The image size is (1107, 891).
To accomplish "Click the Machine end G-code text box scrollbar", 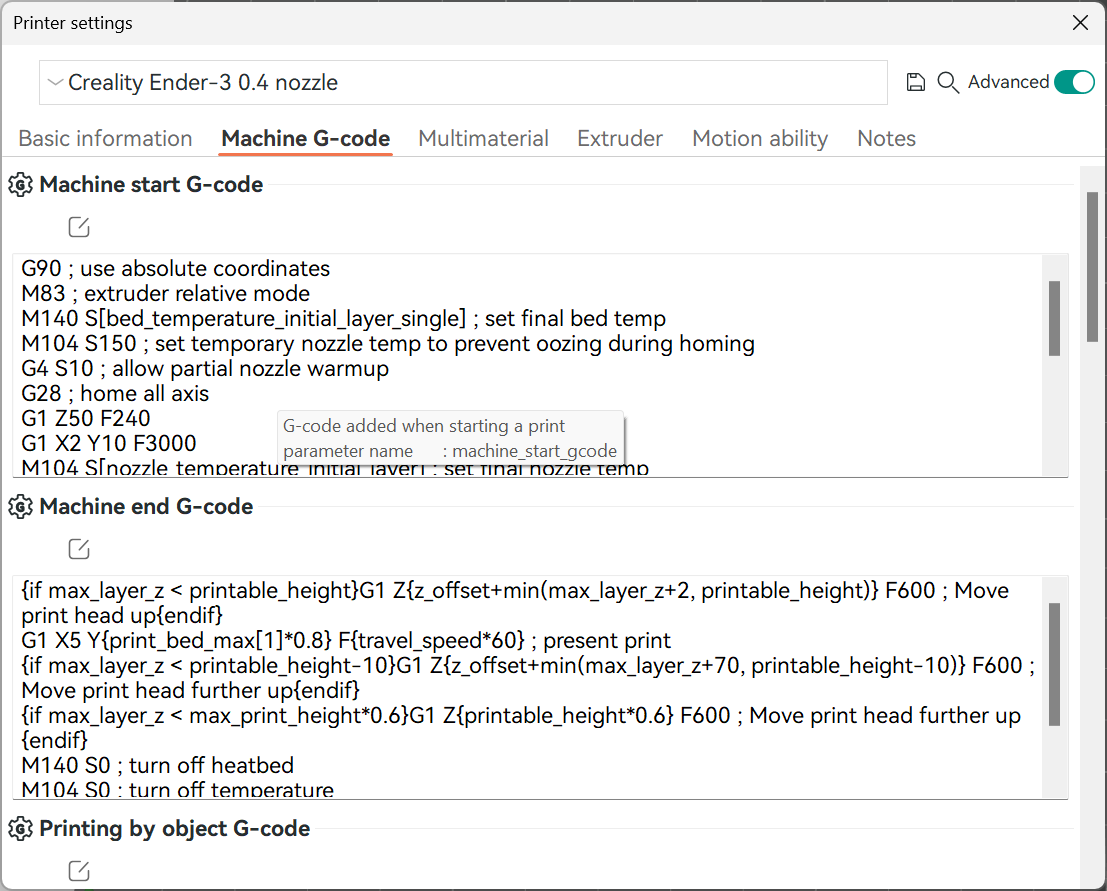I will click(1055, 664).
